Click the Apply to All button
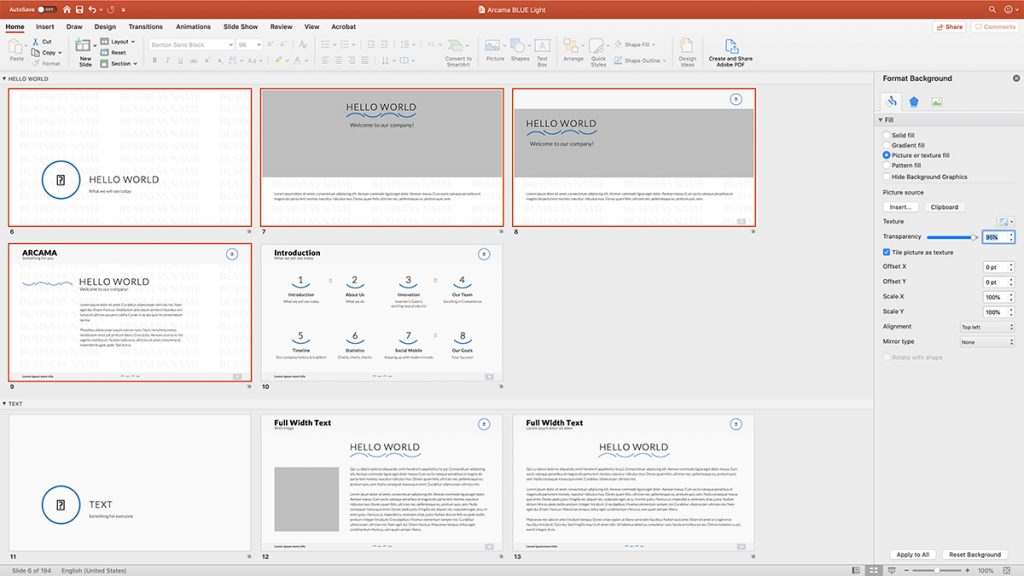1024x576 pixels. coord(912,554)
